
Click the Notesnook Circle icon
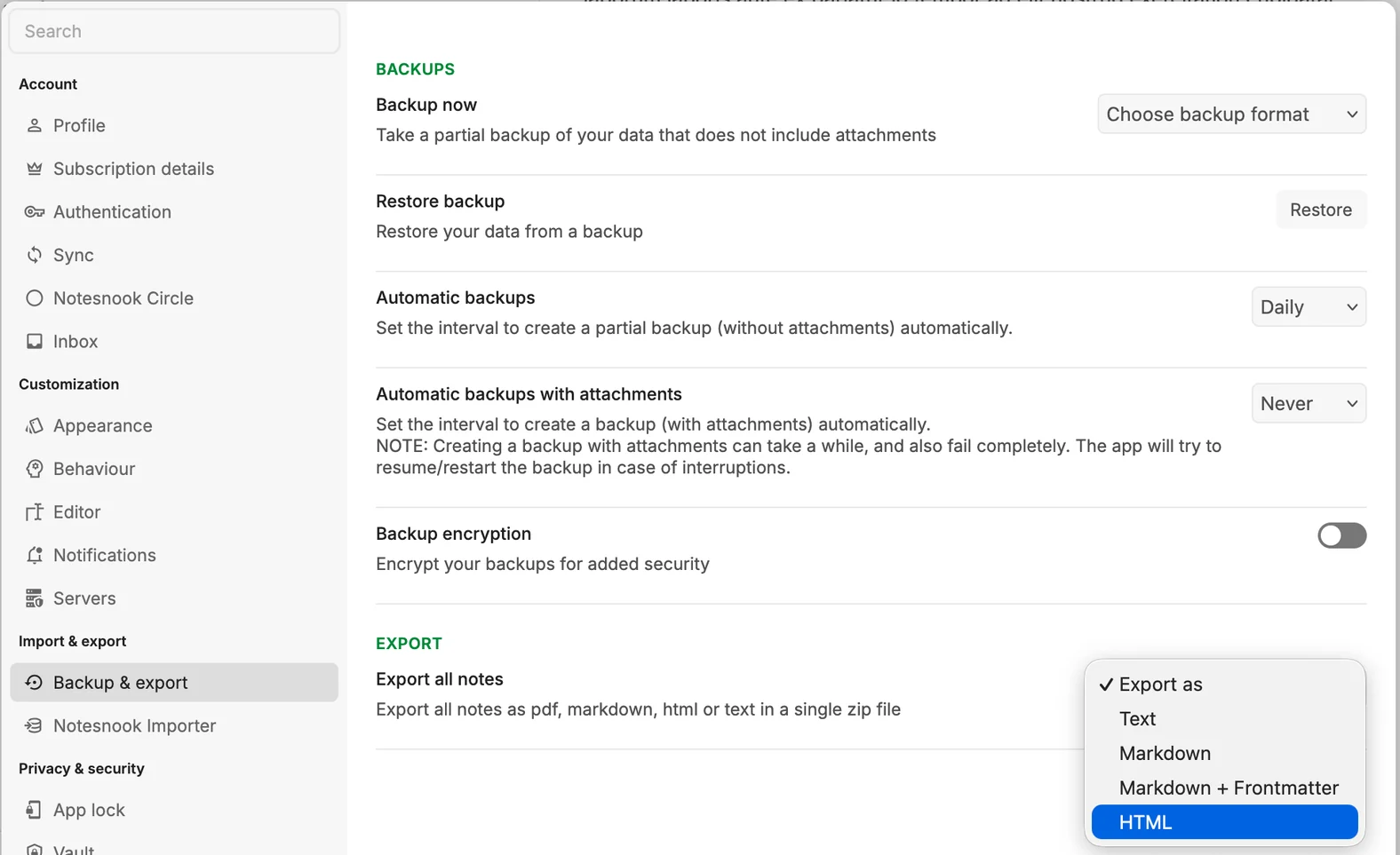pos(34,298)
